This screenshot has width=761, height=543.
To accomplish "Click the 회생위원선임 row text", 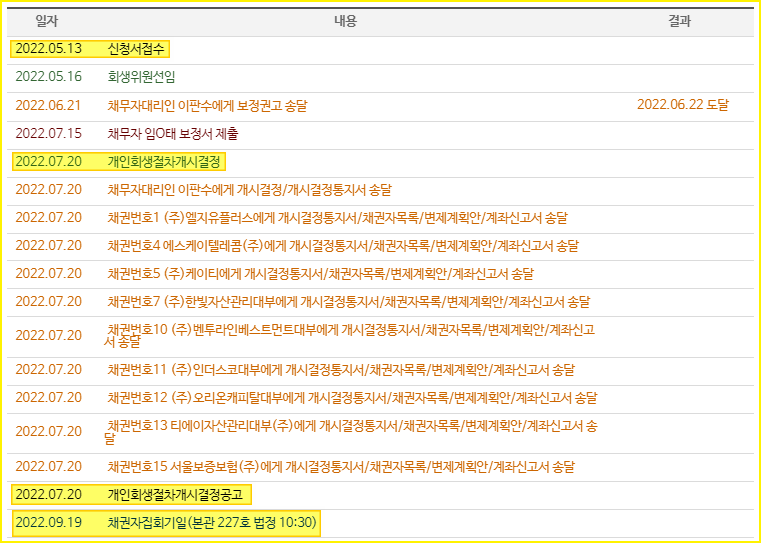I will coord(141,77).
